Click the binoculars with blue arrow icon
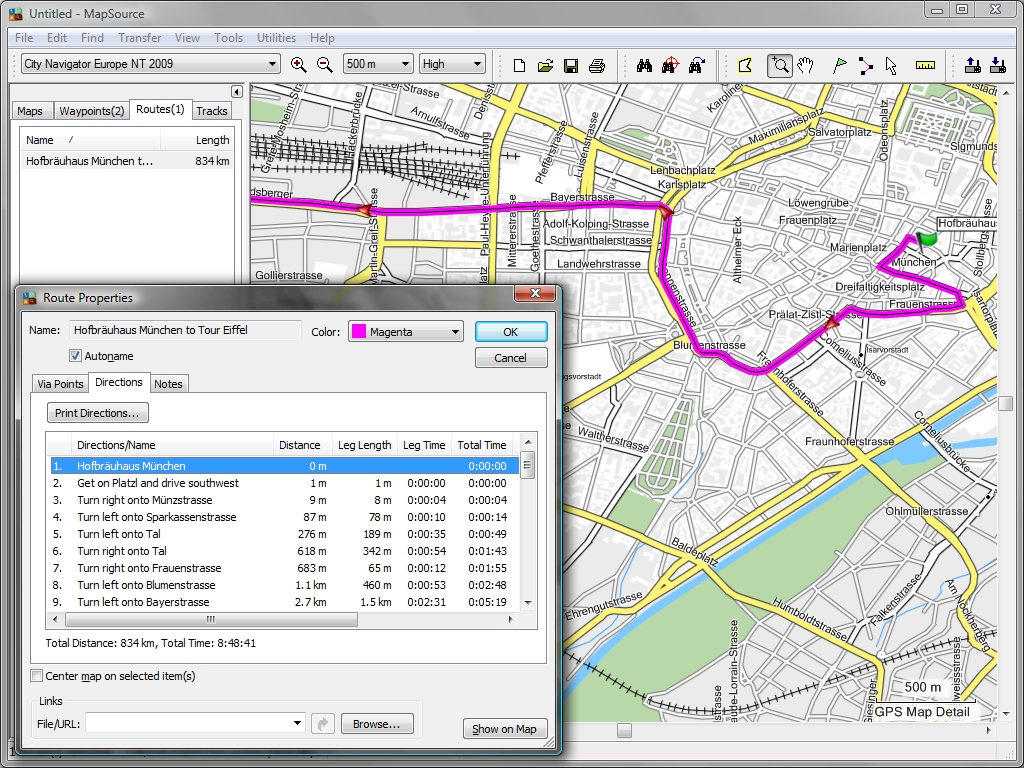This screenshot has width=1024, height=768. coord(696,65)
